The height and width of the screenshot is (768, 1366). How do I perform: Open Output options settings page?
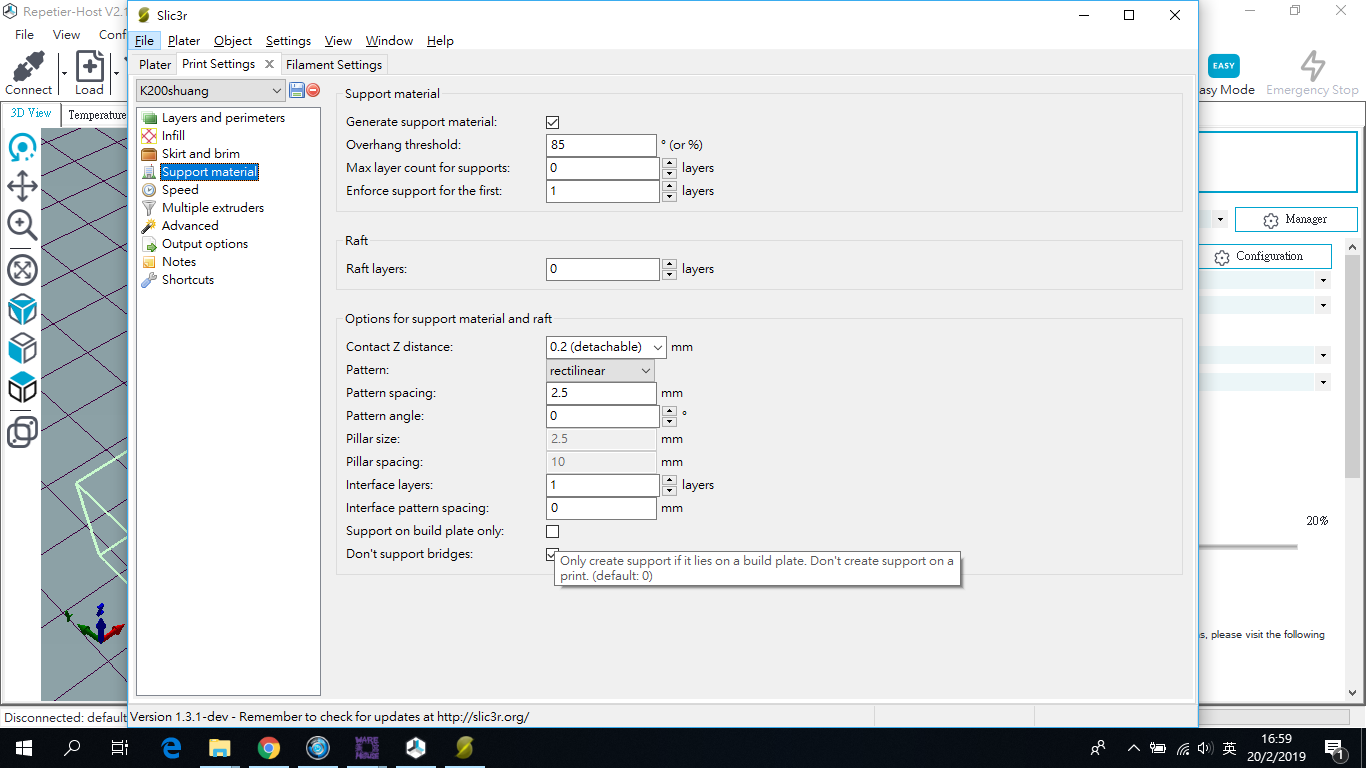[205, 244]
